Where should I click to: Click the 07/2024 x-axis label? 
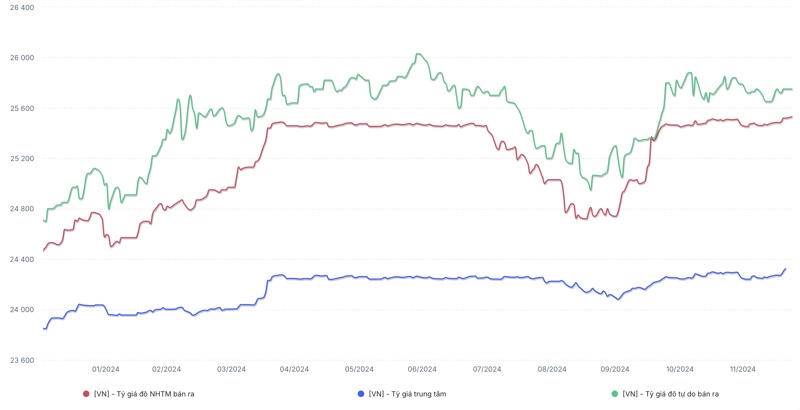[487, 369]
